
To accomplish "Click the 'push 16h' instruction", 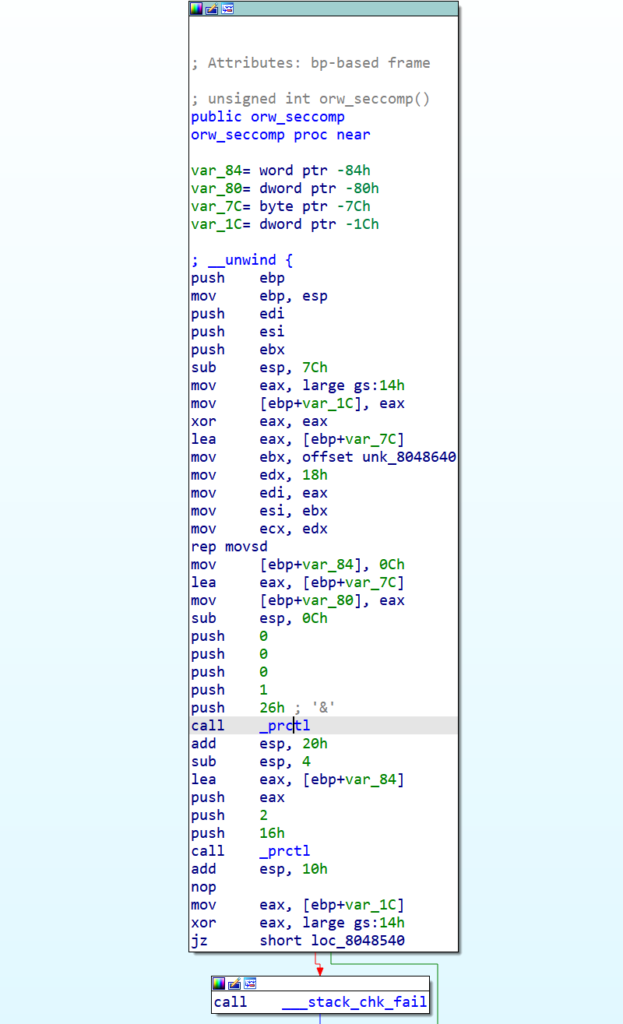I will (238, 833).
